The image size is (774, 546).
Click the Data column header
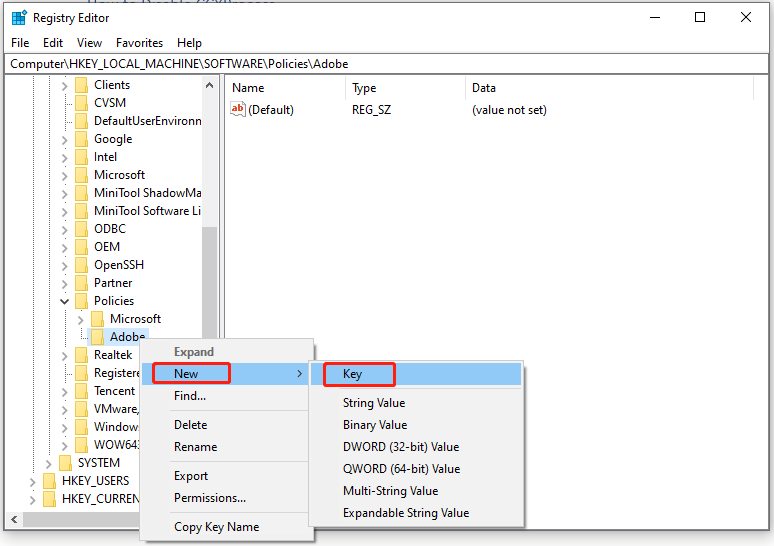coord(610,88)
